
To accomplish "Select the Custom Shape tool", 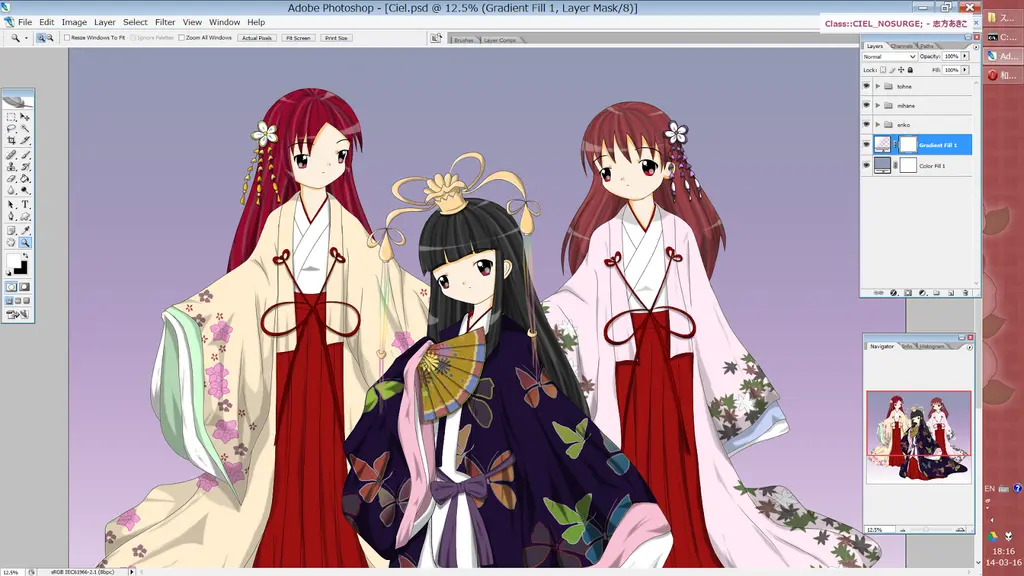I will tap(25, 216).
